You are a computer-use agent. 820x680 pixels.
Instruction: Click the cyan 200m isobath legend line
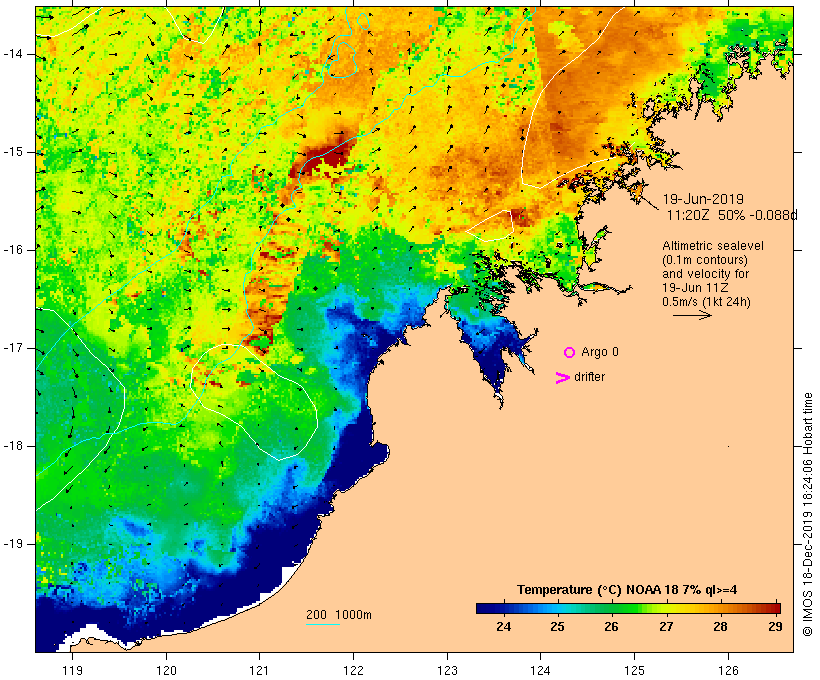click(x=323, y=624)
